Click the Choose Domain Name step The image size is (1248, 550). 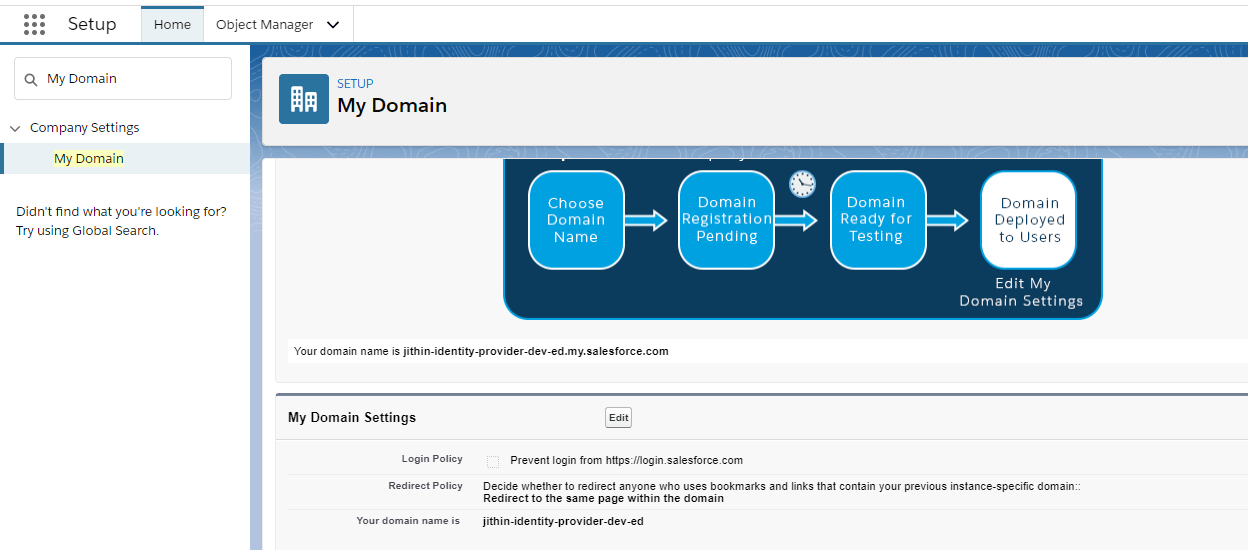[576, 220]
